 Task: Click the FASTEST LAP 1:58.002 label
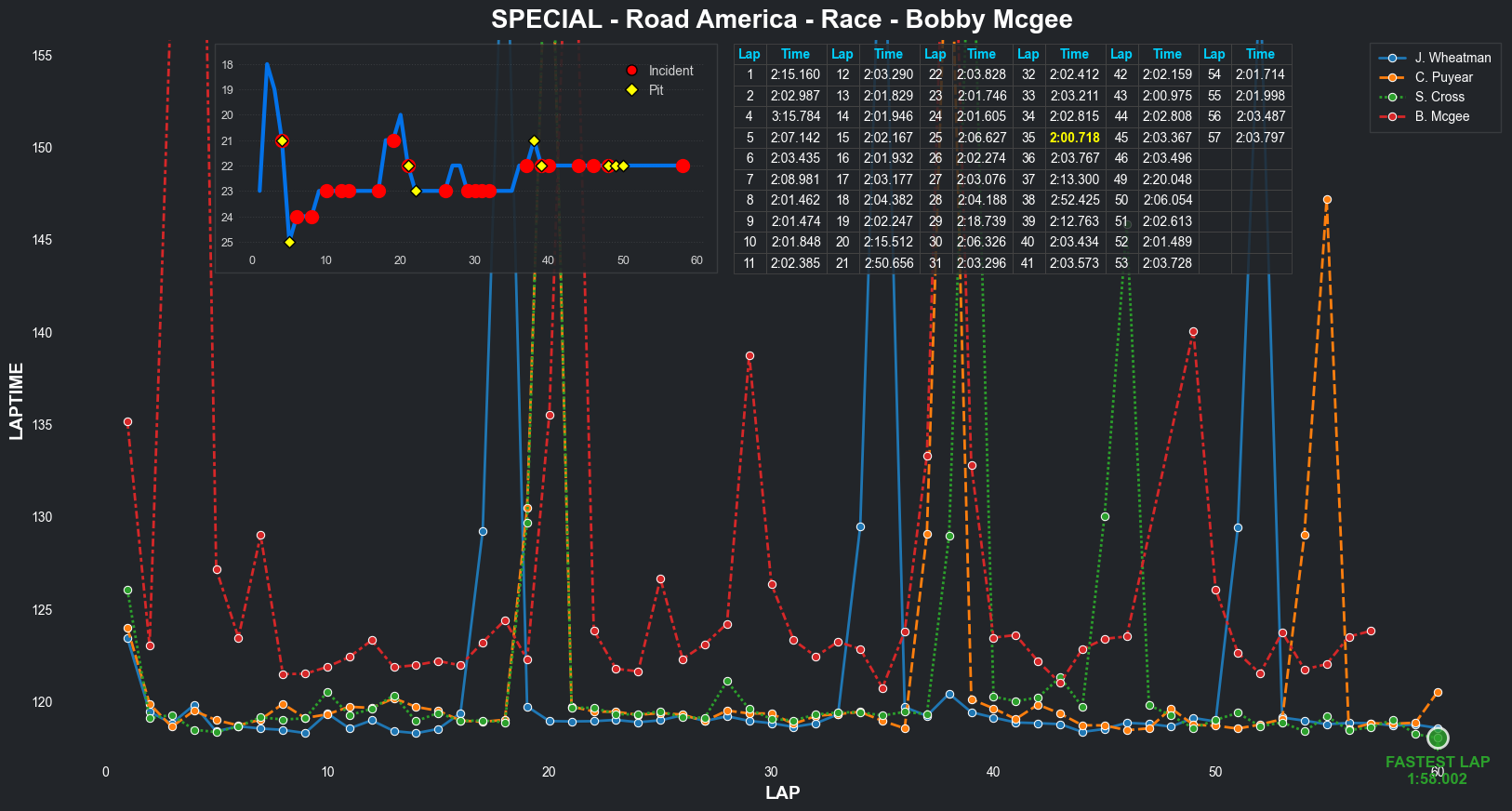point(1437,770)
